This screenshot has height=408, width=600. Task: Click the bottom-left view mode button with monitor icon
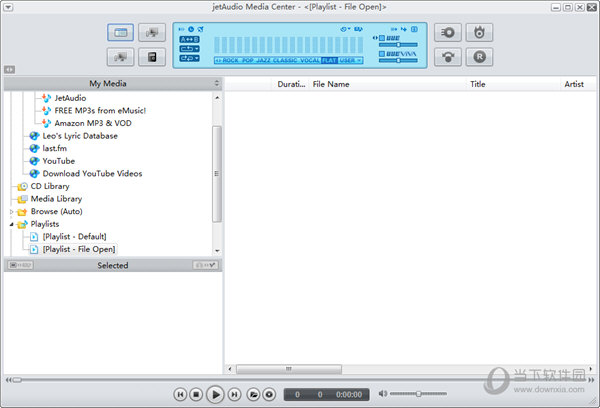pyautogui.click(x=121, y=57)
